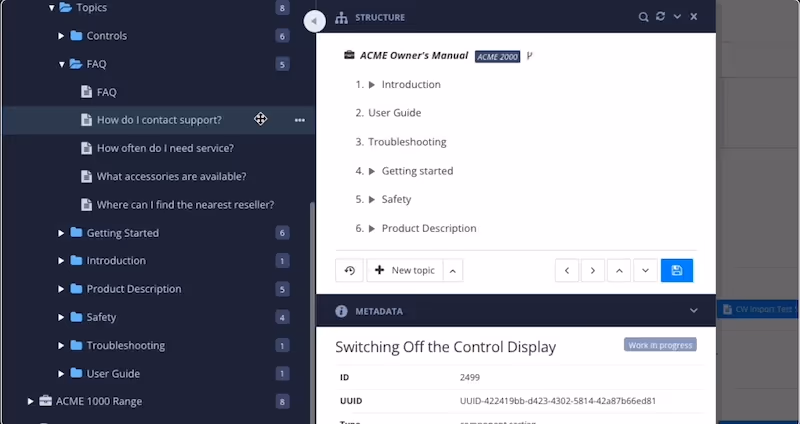Move topic right with the right arrow

click(x=592, y=270)
